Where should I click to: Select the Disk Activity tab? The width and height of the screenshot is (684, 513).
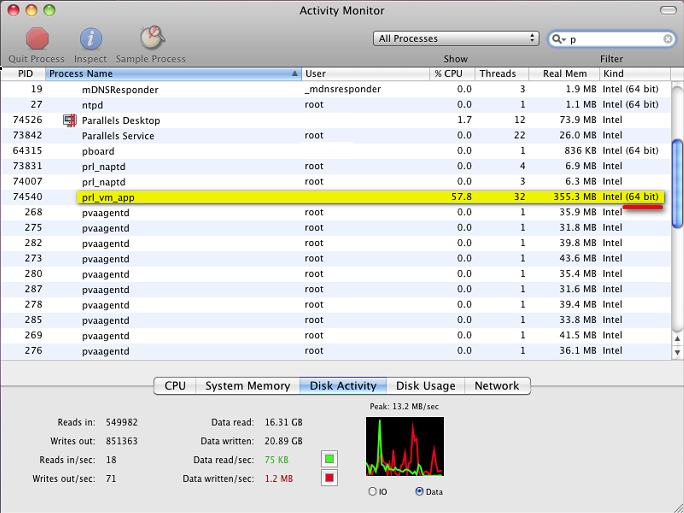[343, 386]
